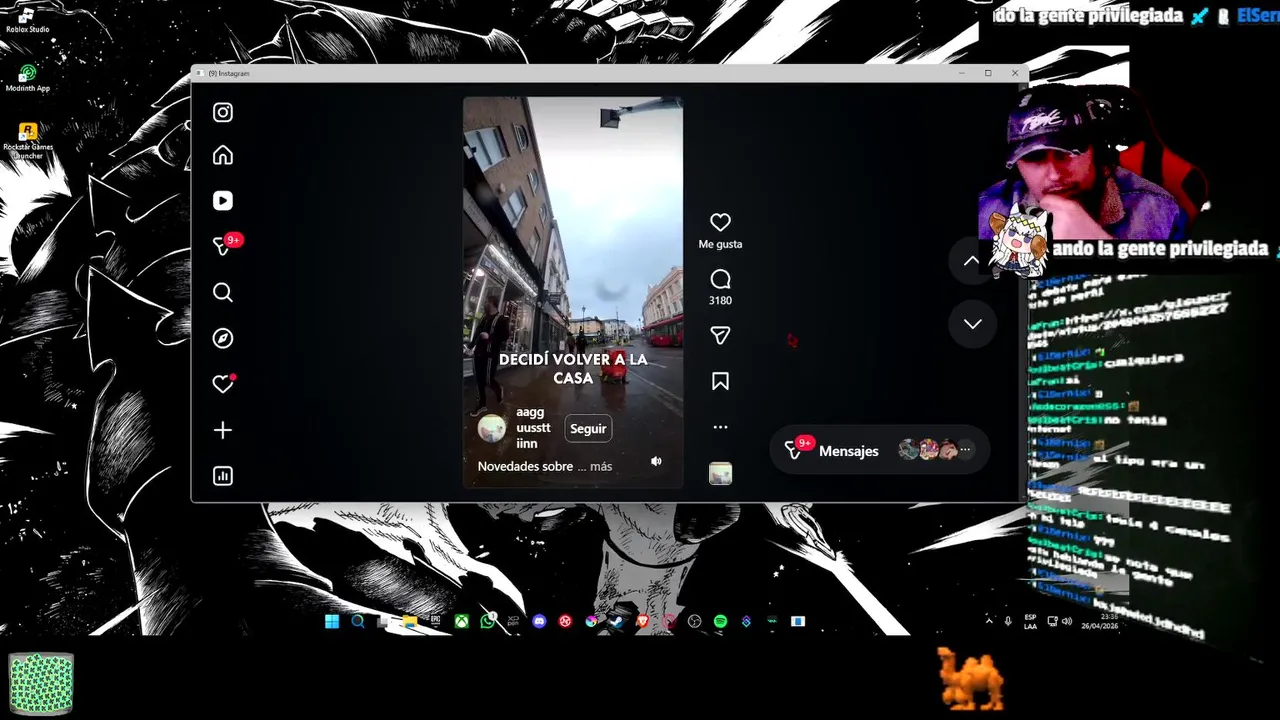Like the reel with Me gusta heart
Viewport: 1280px width, 720px height.
pos(720,223)
